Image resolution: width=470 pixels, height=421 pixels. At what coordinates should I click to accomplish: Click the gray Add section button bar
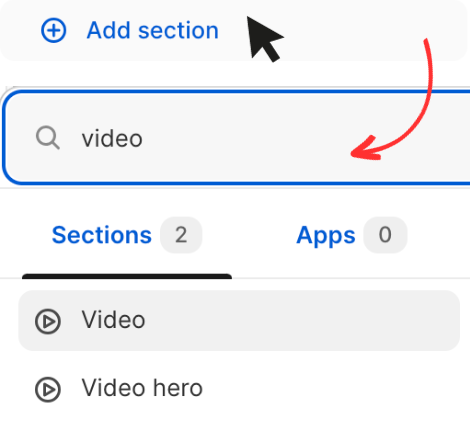point(233,30)
